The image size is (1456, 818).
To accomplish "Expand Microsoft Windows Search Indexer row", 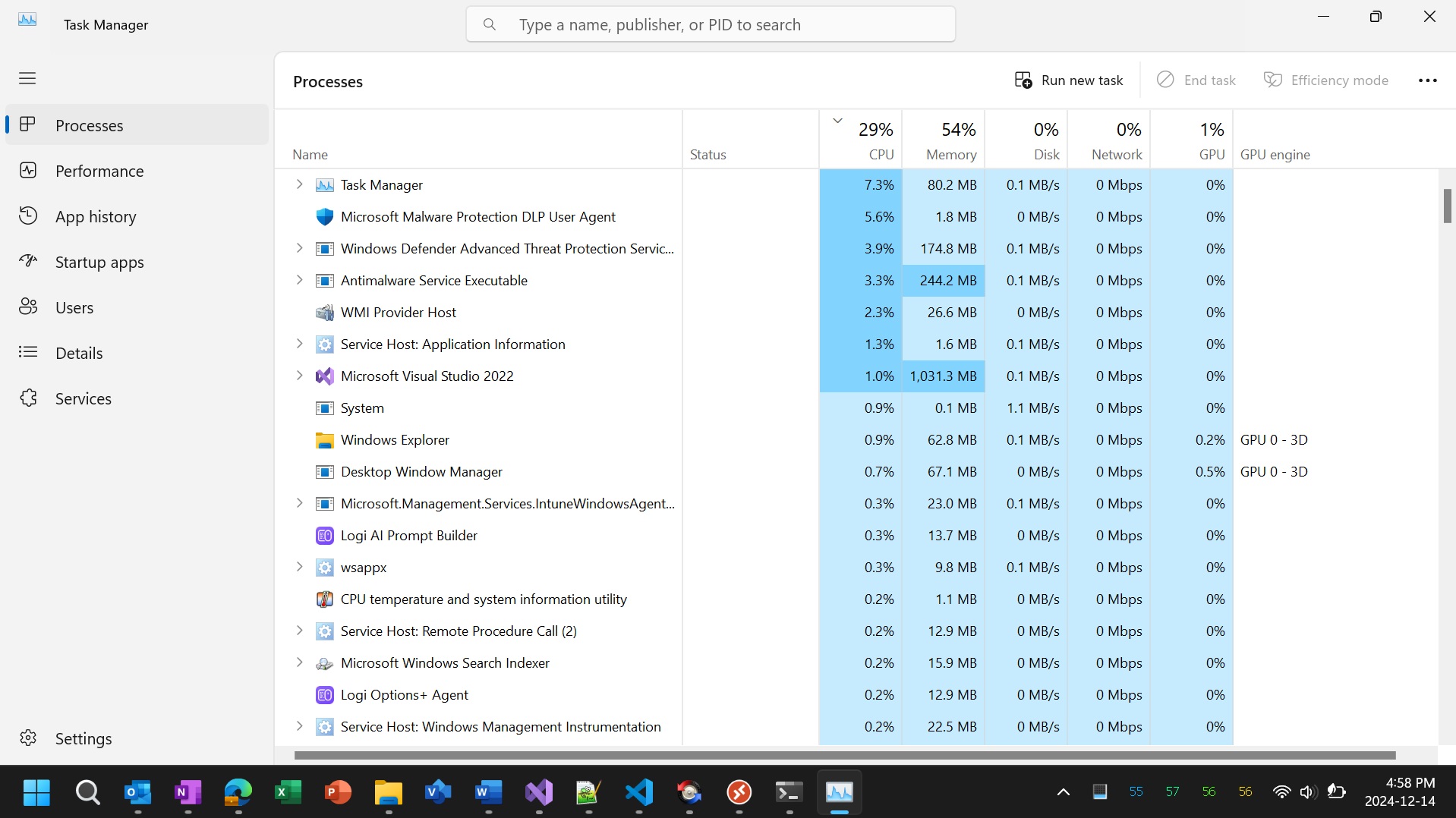I will pos(299,662).
